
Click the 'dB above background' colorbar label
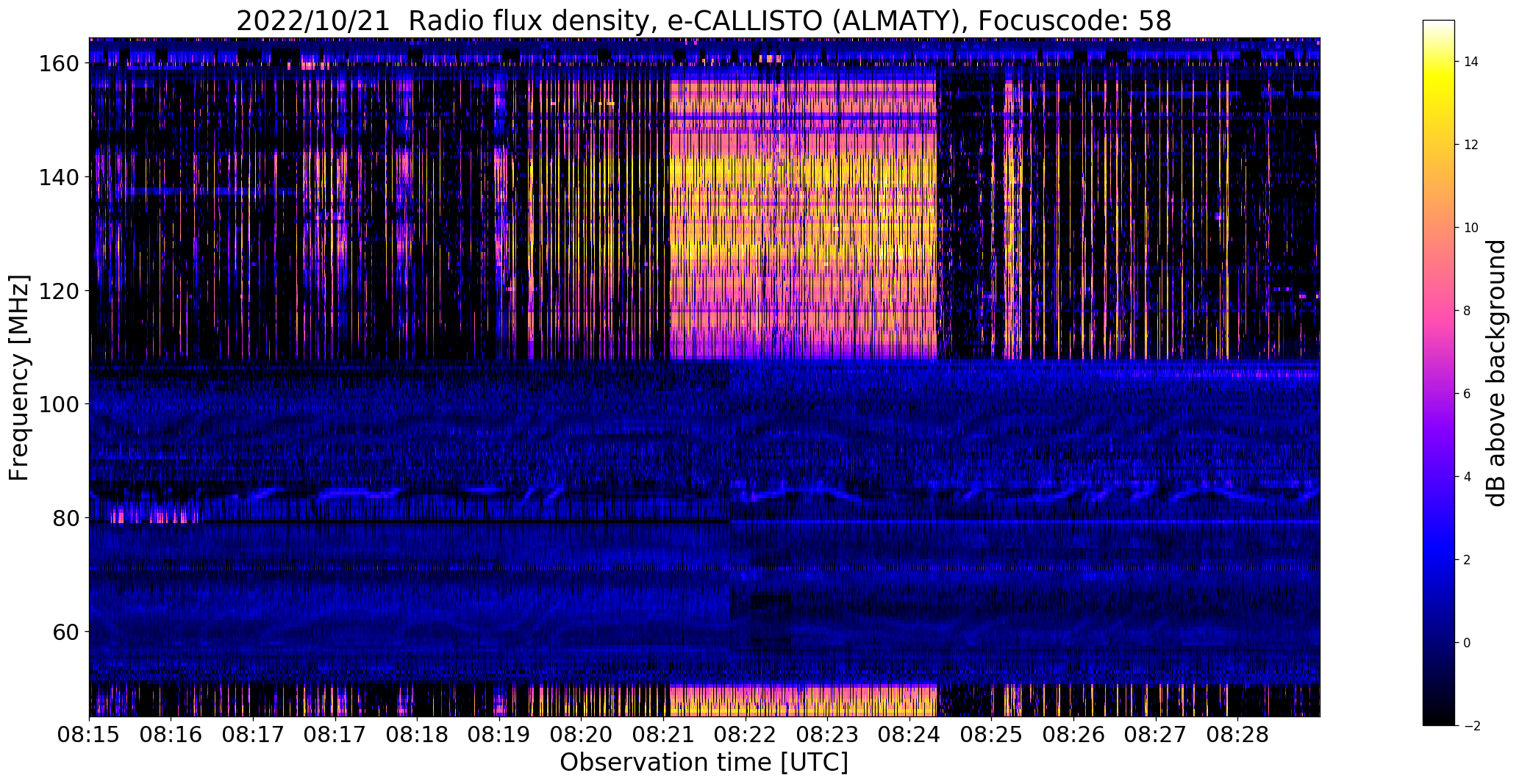(x=1495, y=373)
